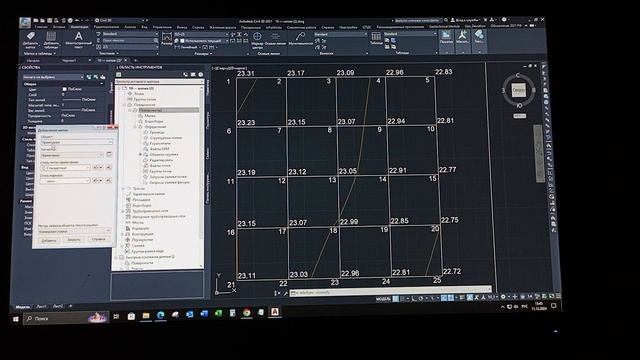Switch to the Лист1 layout tab
The image size is (640, 360).
click(42, 307)
